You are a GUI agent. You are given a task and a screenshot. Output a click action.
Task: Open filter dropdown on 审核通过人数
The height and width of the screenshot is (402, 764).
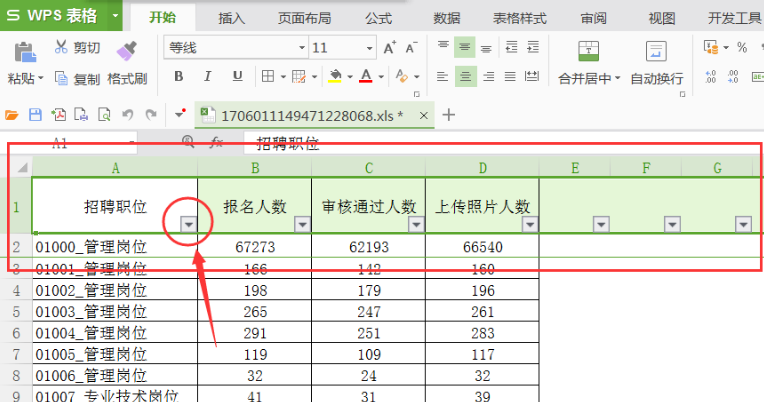(x=417, y=225)
